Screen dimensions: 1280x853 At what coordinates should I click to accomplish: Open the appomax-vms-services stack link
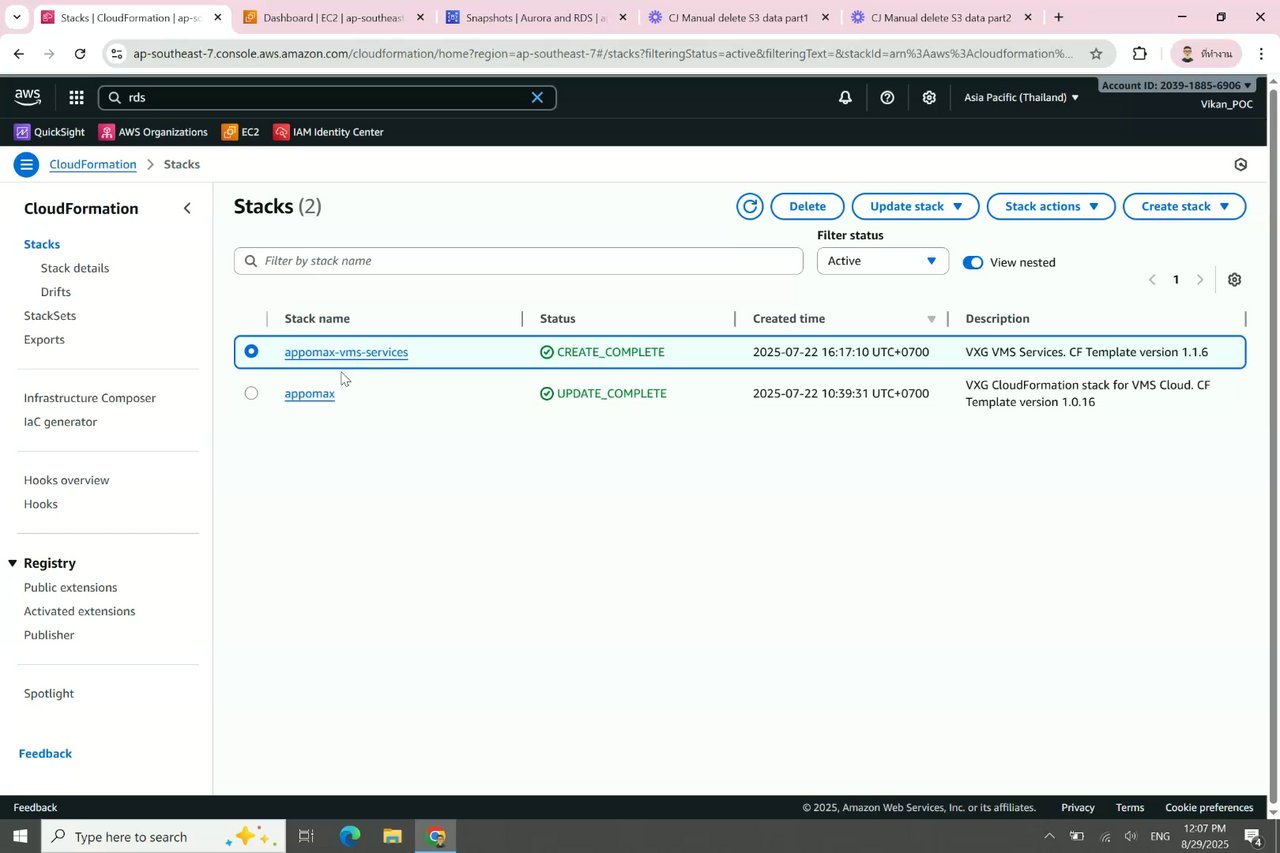[x=346, y=352]
